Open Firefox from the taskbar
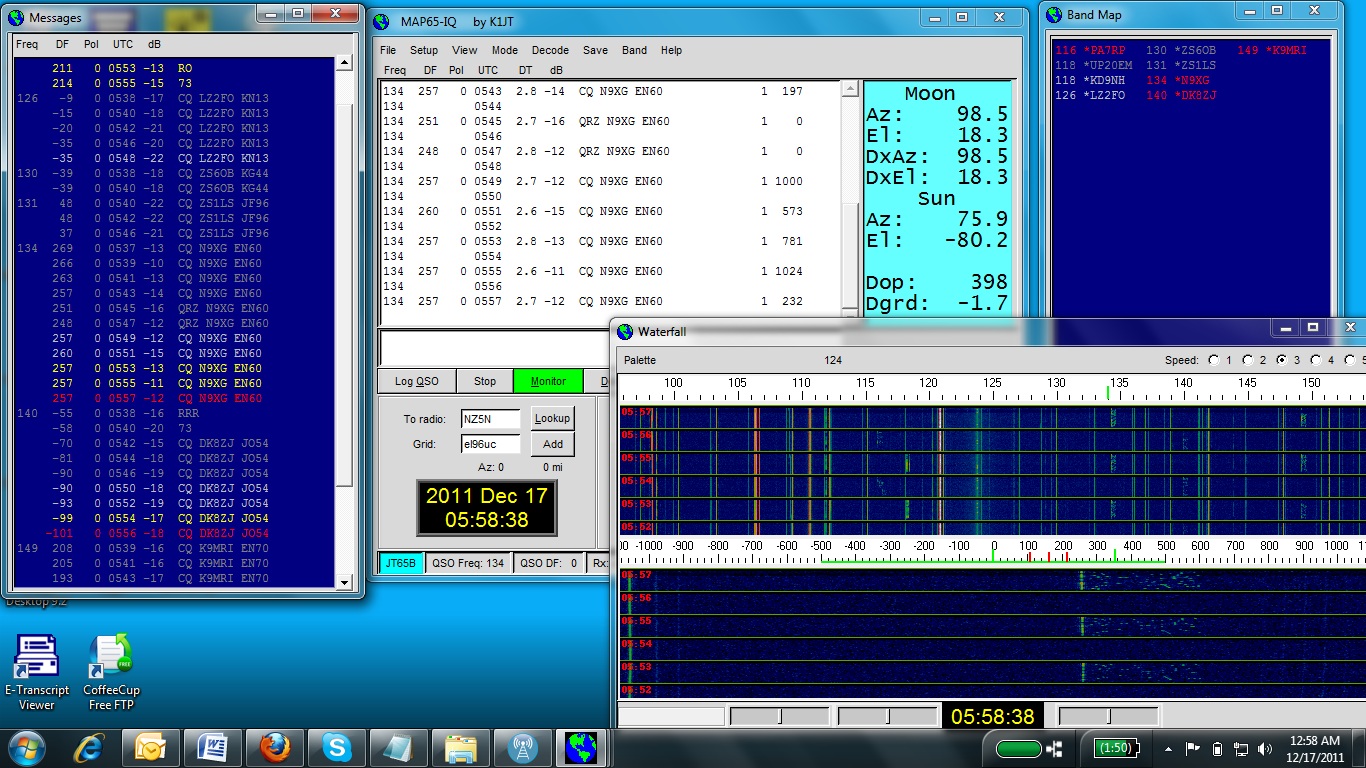 [x=273, y=747]
